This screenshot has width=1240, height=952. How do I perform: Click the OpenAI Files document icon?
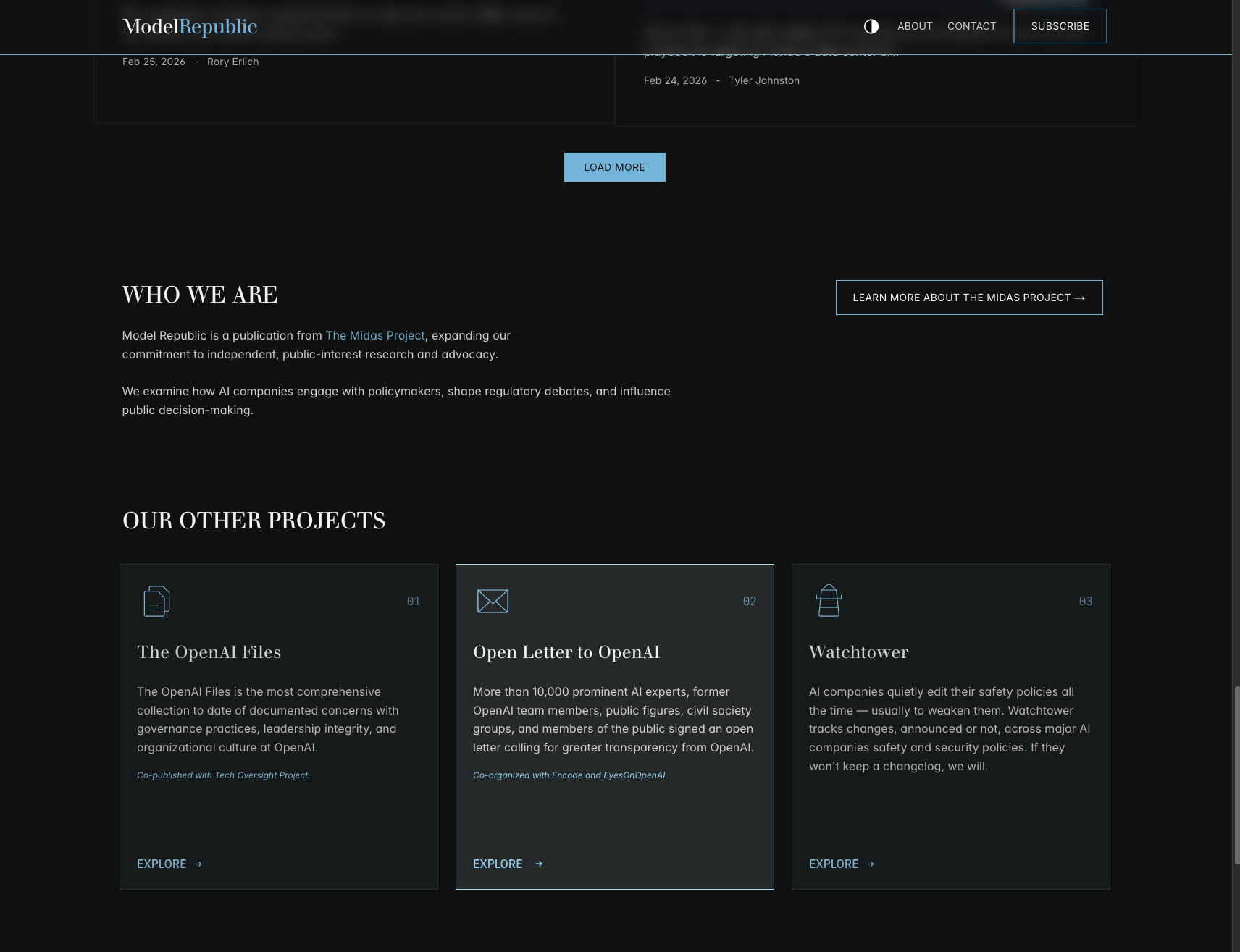click(156, 601)
